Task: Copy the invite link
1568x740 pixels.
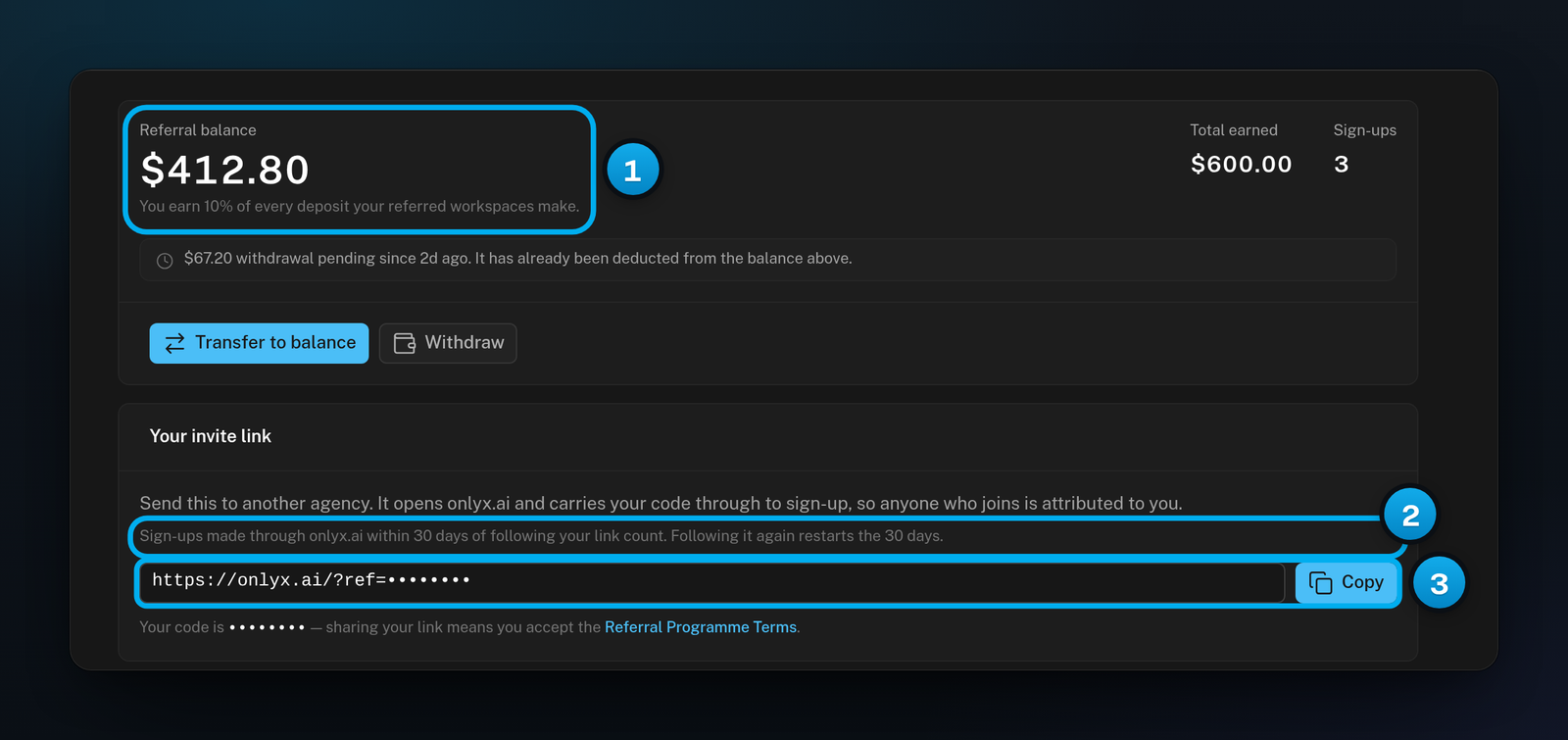Action: pyautogui.click(x=1347, y=583)
